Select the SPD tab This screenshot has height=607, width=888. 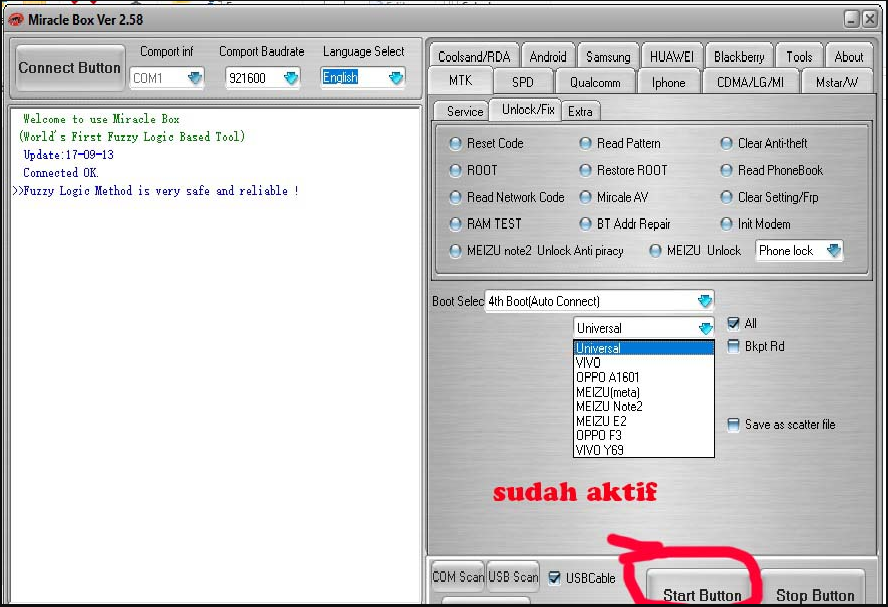pos(523,82)
